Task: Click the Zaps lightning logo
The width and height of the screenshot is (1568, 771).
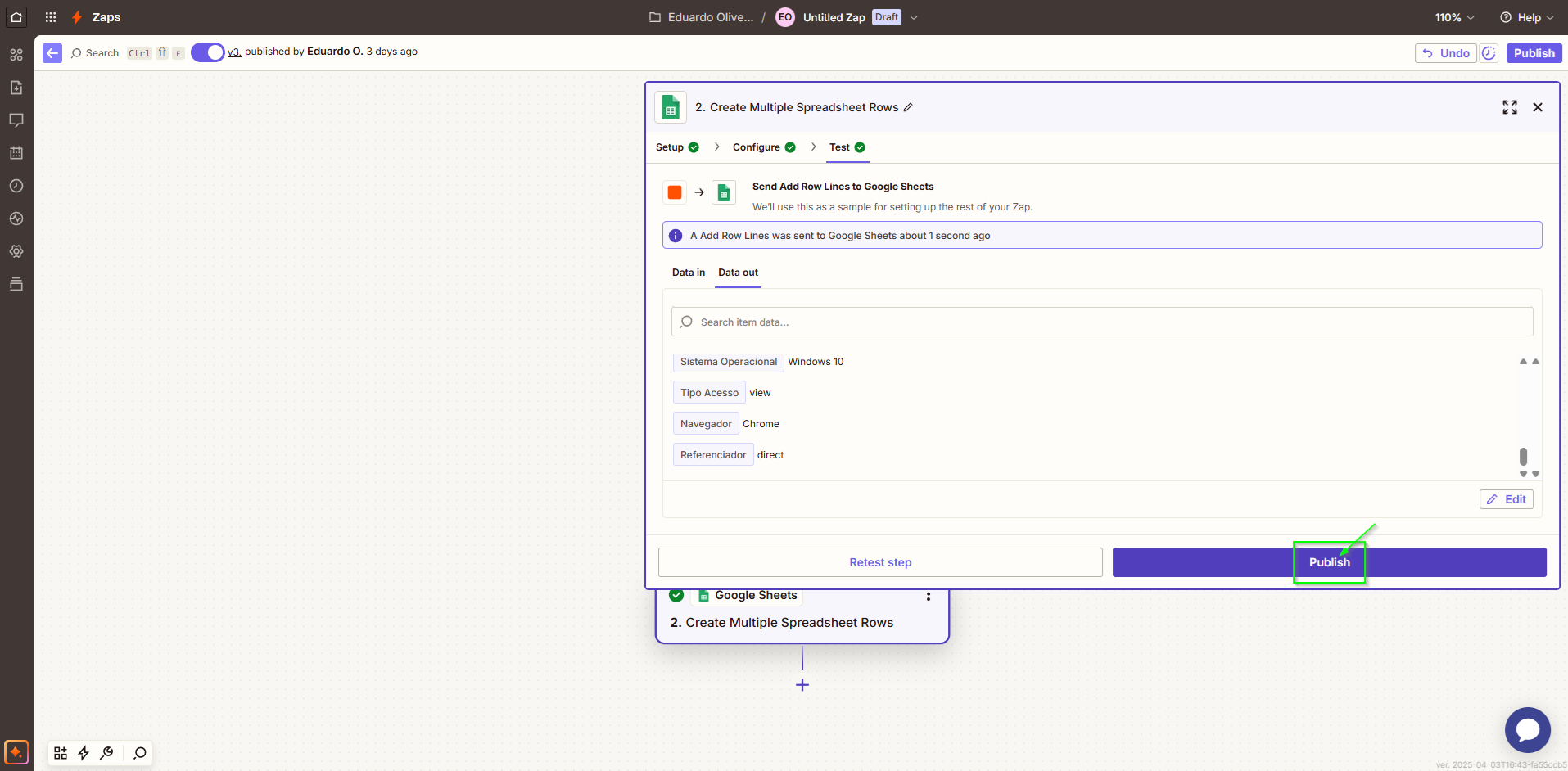Action: point(77,17)
